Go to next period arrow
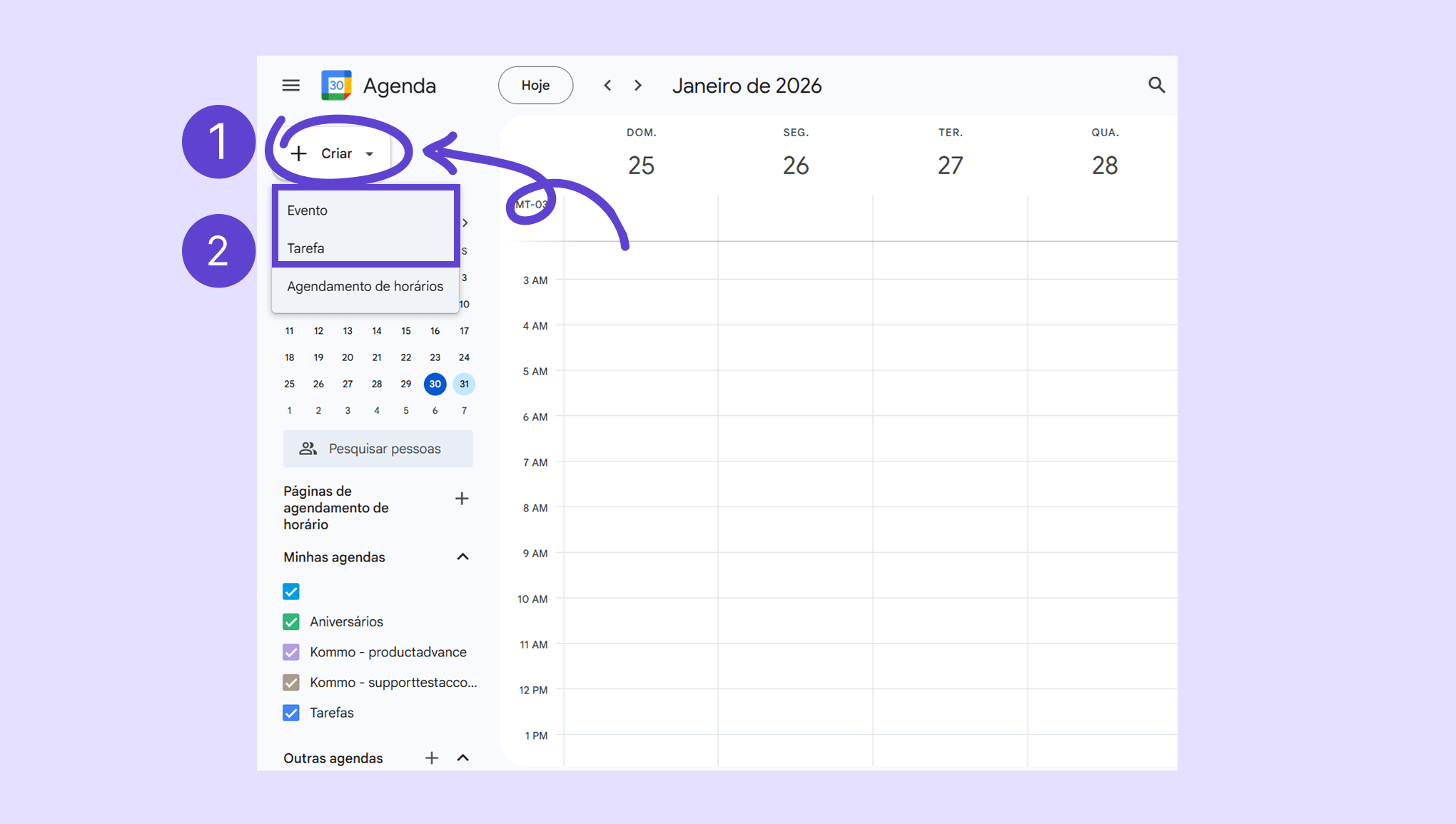 [x=638, y=86]
